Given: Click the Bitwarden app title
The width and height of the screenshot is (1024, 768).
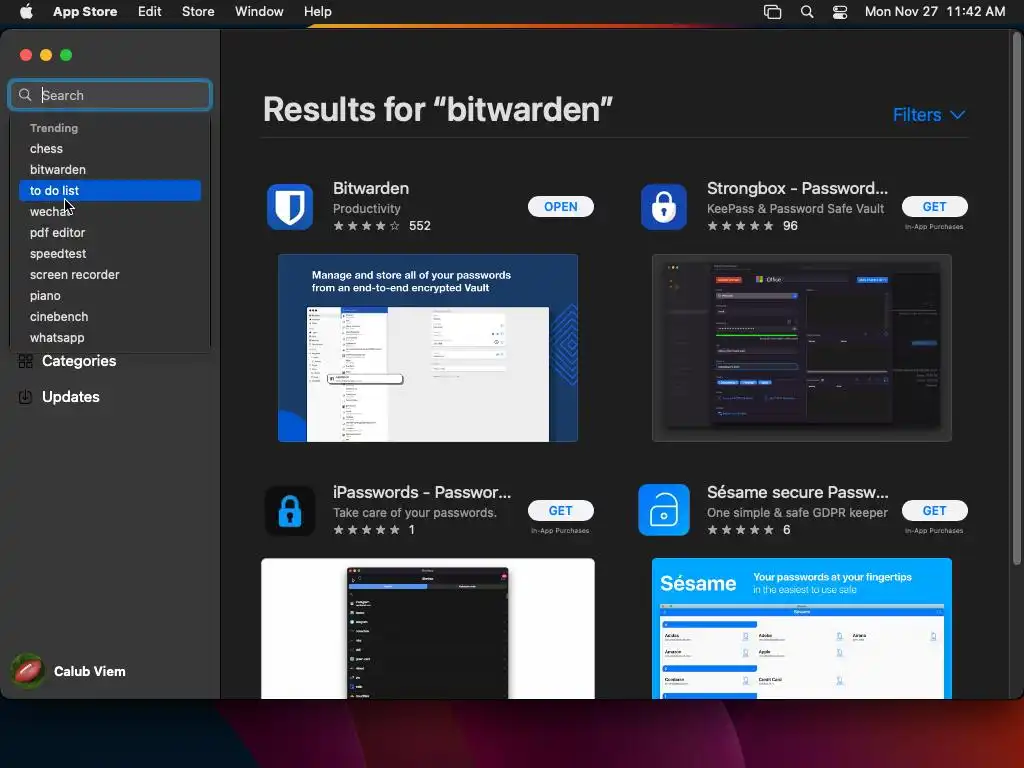Looking at the screenshot, I should pos(371,188).
